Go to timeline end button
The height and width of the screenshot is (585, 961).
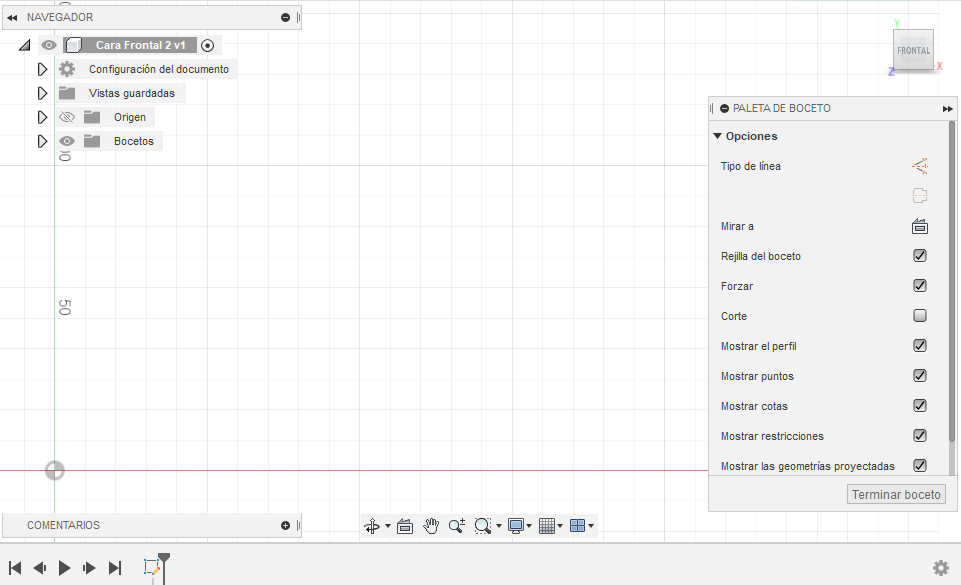tap(115, 568)
